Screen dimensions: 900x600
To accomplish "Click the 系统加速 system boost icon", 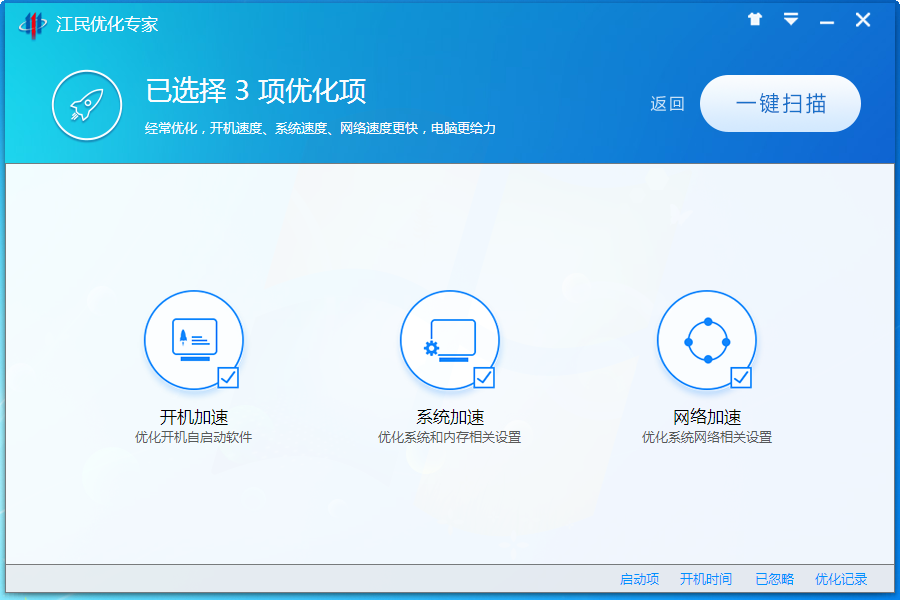I will pos(450,340).
